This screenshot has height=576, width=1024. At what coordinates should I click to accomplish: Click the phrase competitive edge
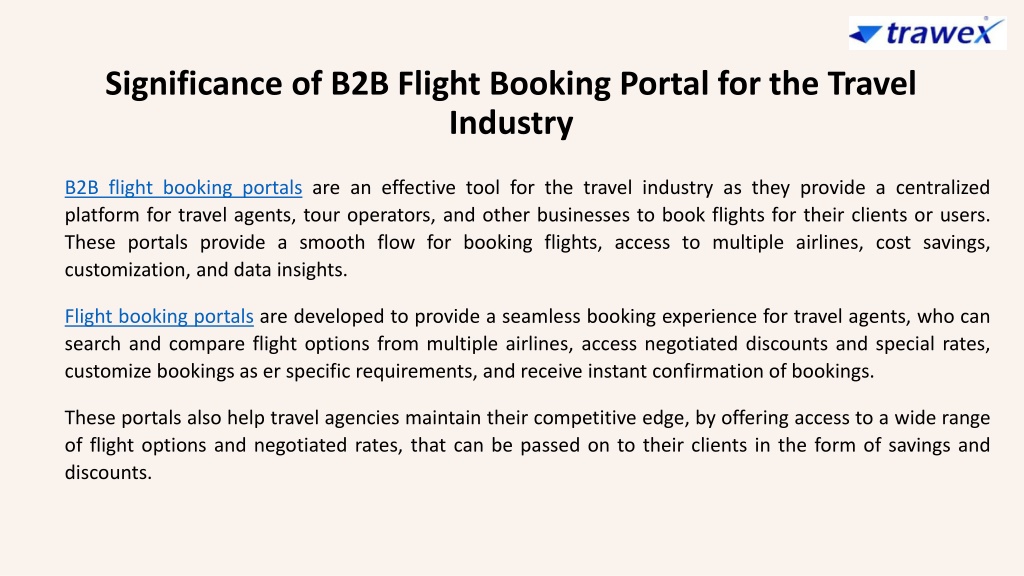click(609, 418)
